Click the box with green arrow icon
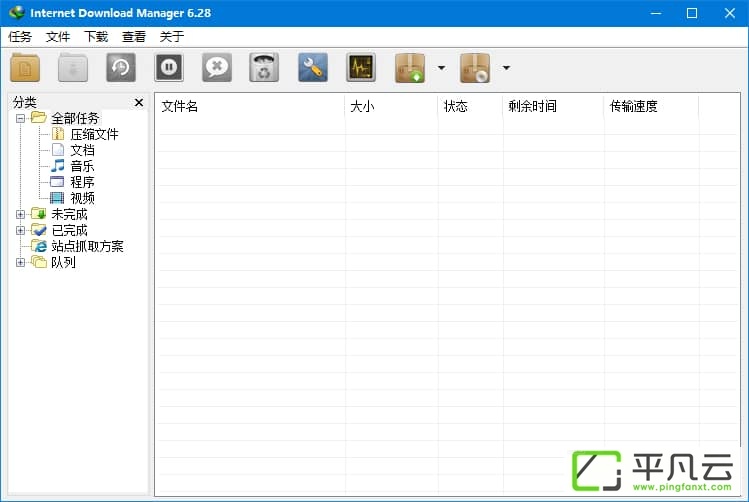Image resolution: width=749 pixels, height=502 pixels. pos(410,68)
